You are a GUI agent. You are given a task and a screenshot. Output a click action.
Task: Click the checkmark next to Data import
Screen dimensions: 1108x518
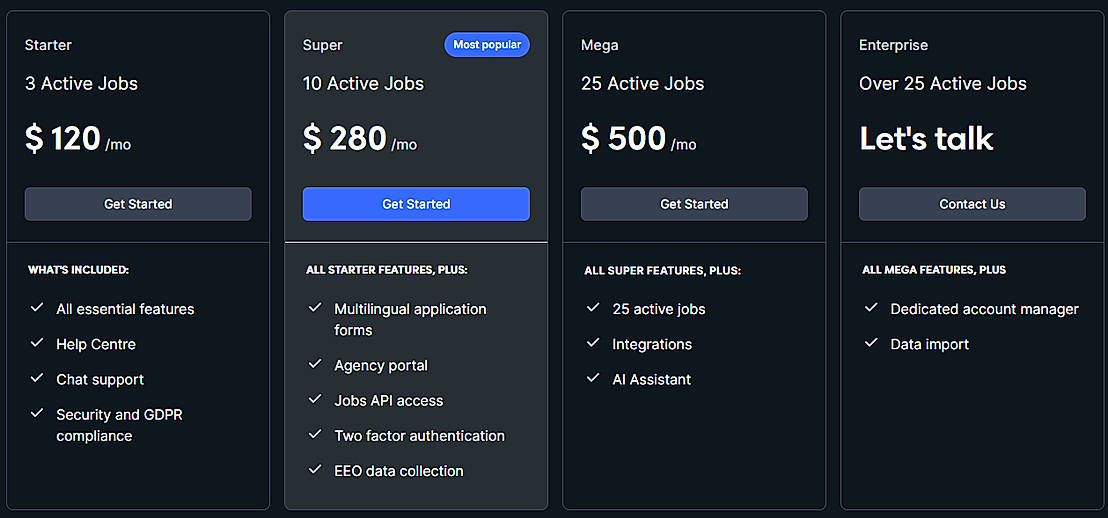coord(871,343)
